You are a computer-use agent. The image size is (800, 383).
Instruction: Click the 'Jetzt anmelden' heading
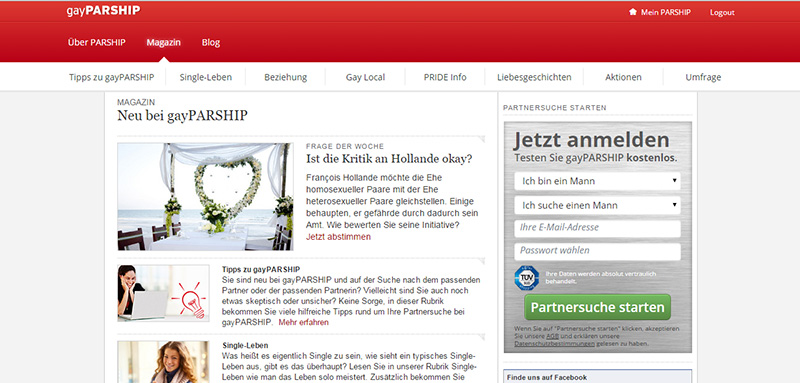(x=591, y=140)
